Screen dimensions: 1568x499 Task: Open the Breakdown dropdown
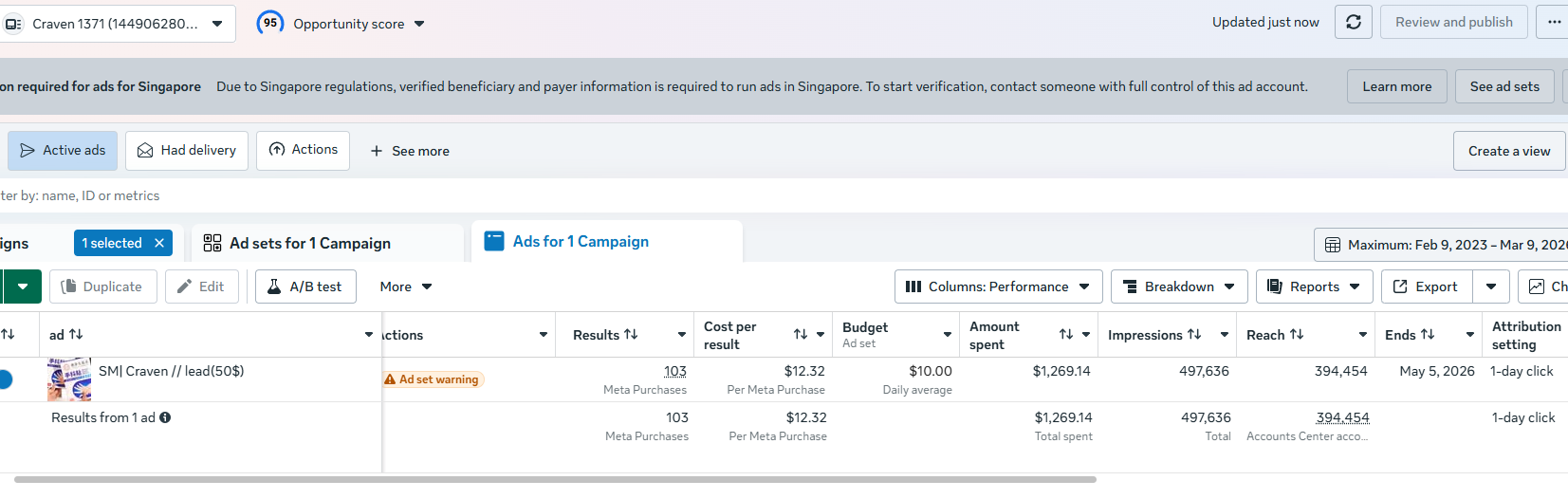click(1179, 286)
